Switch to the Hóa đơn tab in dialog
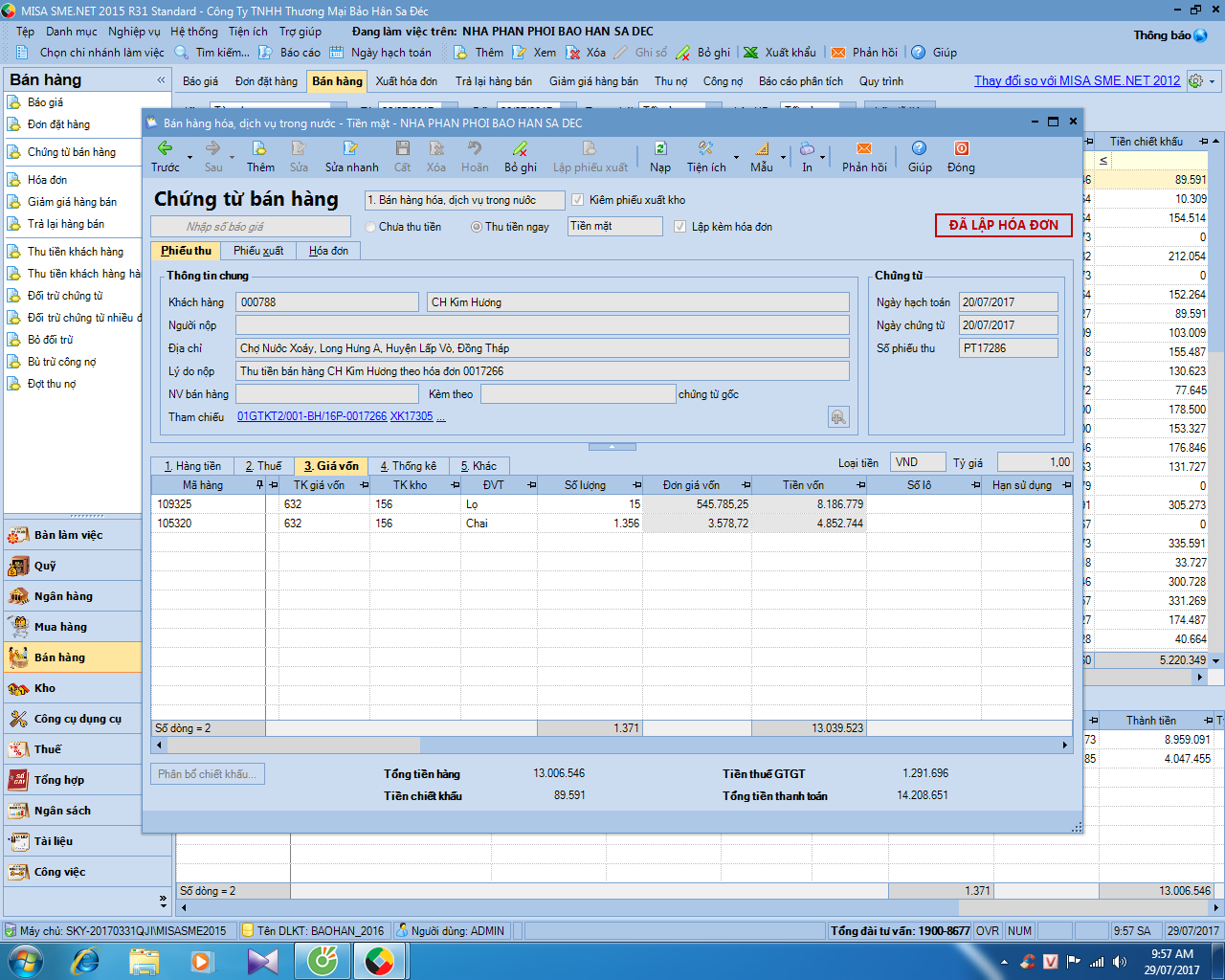Viewport: 1225px width, 980px height. click(x=328, y=251)
